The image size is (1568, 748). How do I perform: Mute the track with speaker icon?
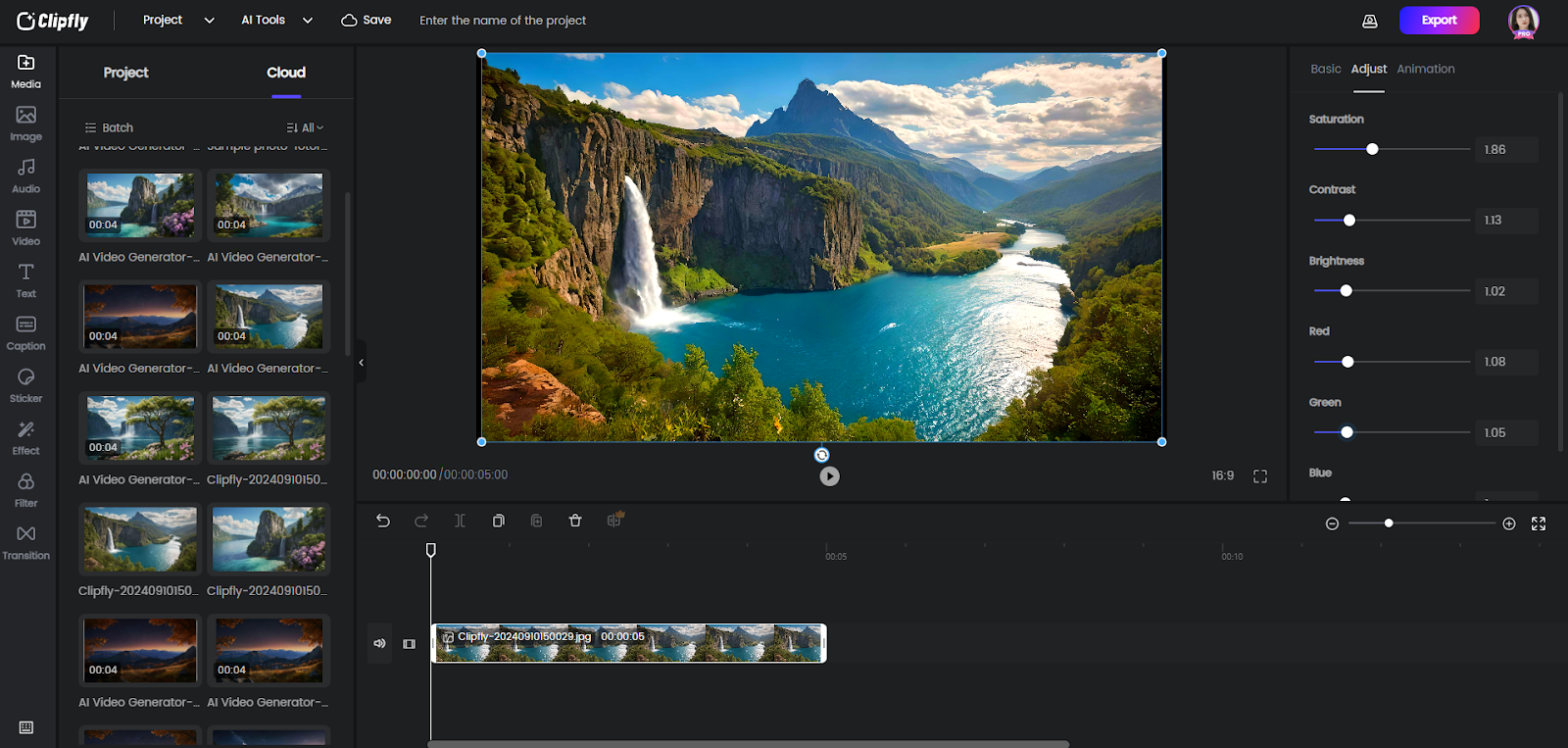point(379,644)
